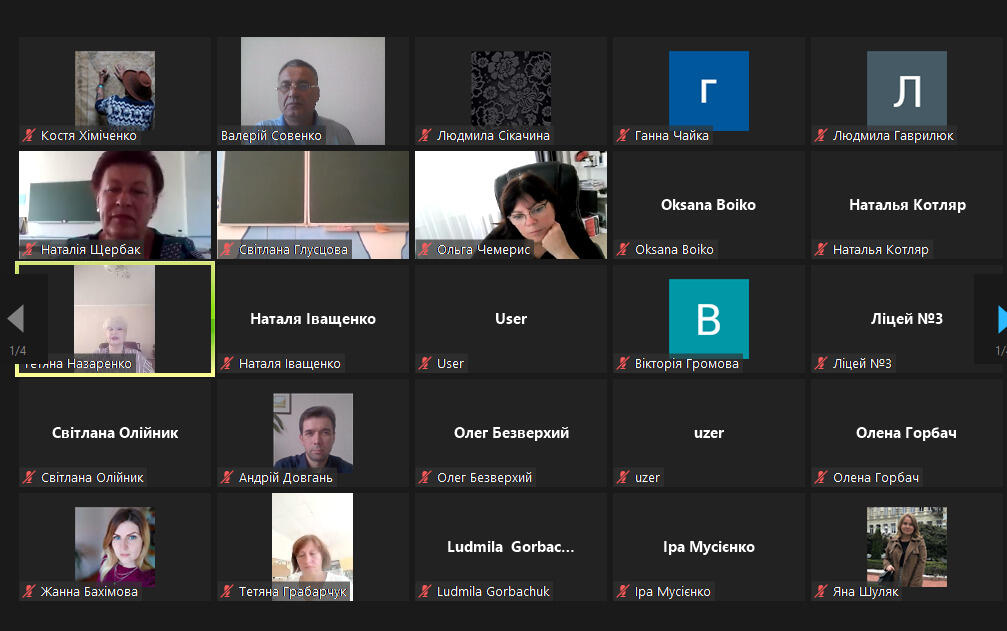Click muted mic icon beside uzer
Screen dimensions: 1007x631
pyautogui.click(x=622, y=477)
